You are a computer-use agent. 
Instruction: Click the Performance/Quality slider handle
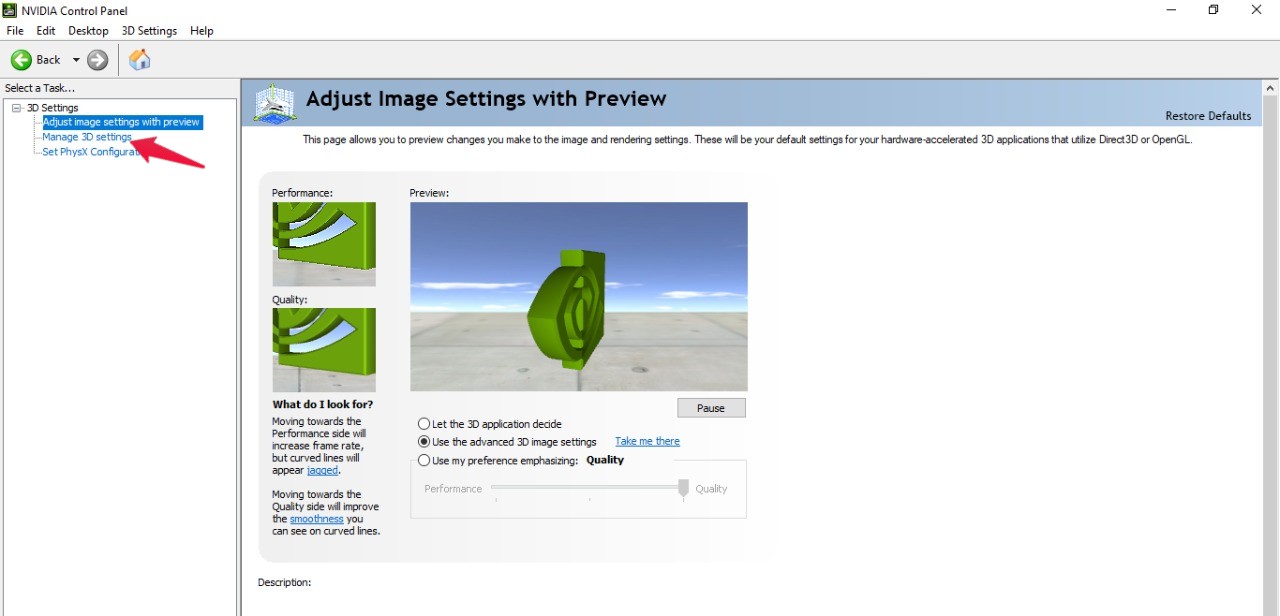click(x=683, y=488)
